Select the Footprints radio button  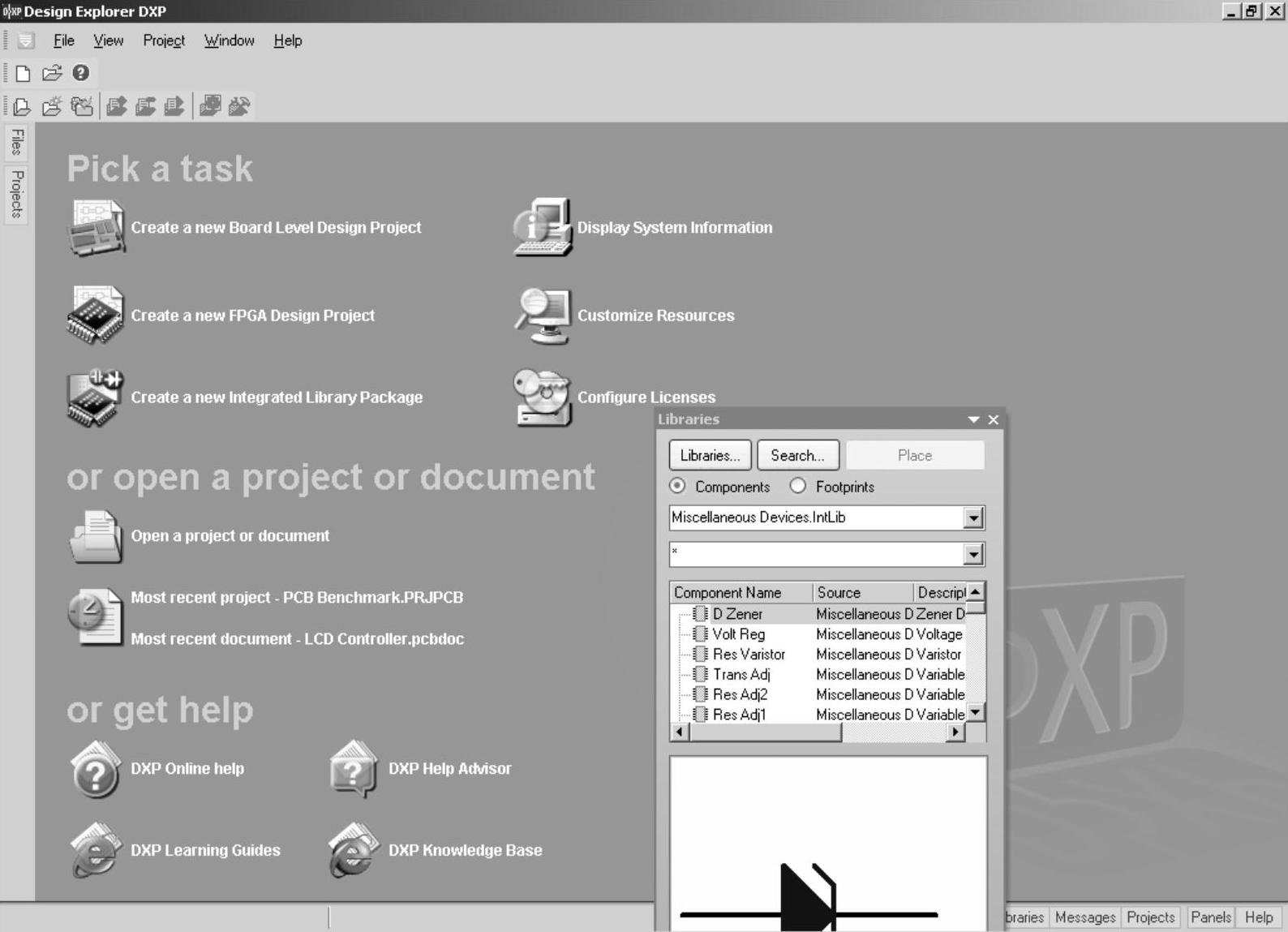click(x=798, y=486)
